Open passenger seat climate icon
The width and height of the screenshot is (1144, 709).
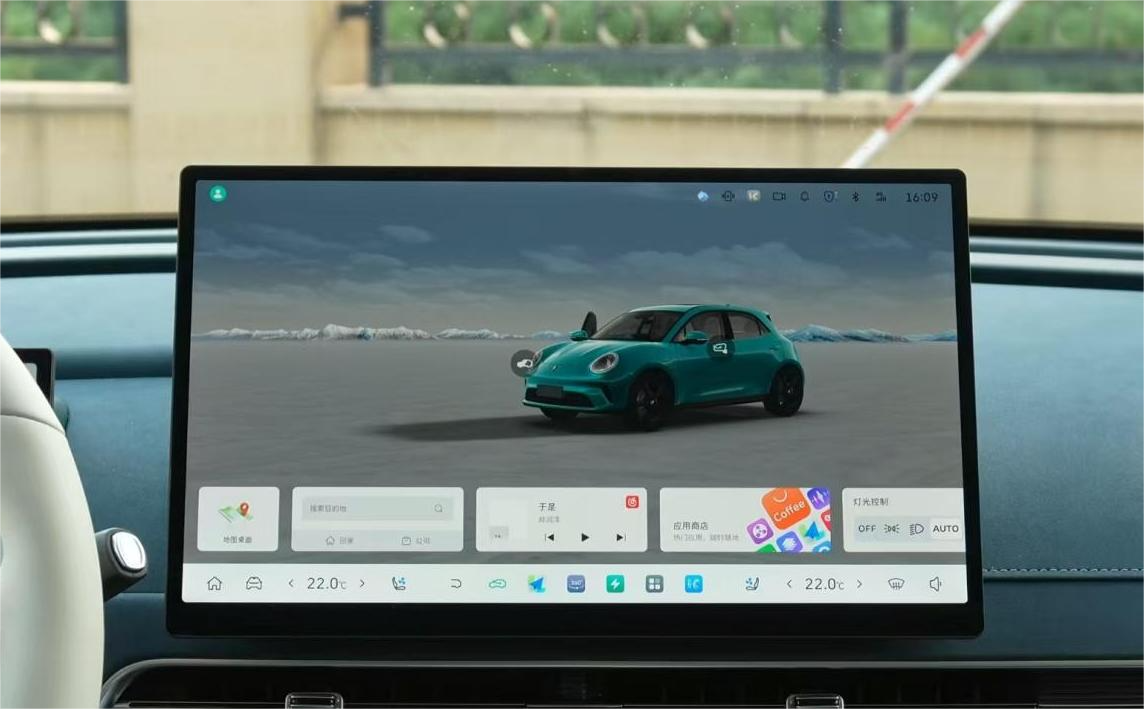click(x=752, y=584)
